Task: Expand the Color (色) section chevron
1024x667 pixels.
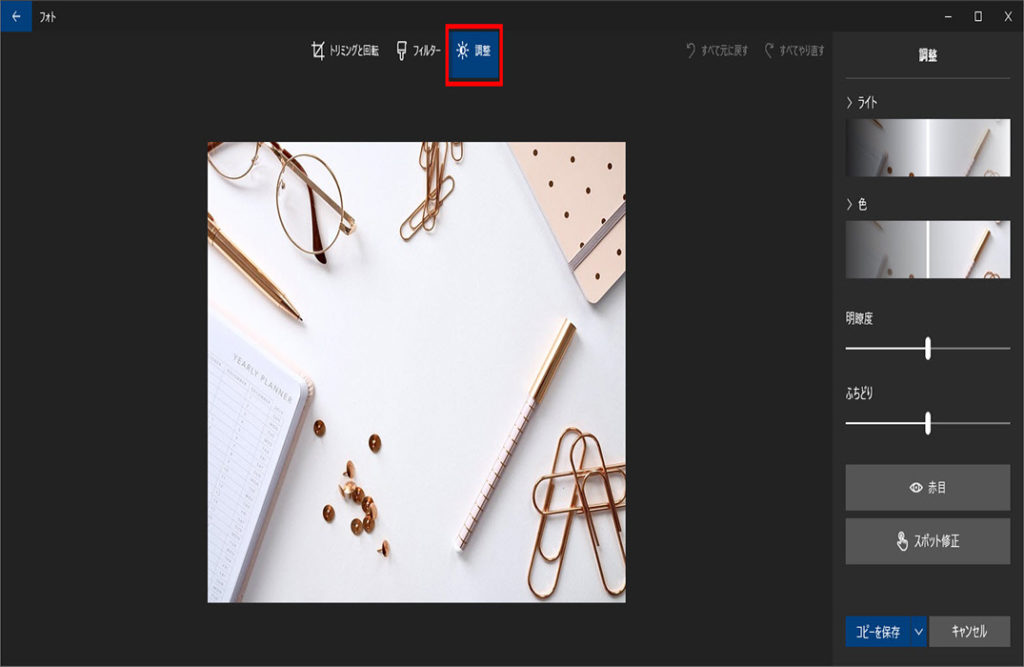Action: click(x=850, y=204)
